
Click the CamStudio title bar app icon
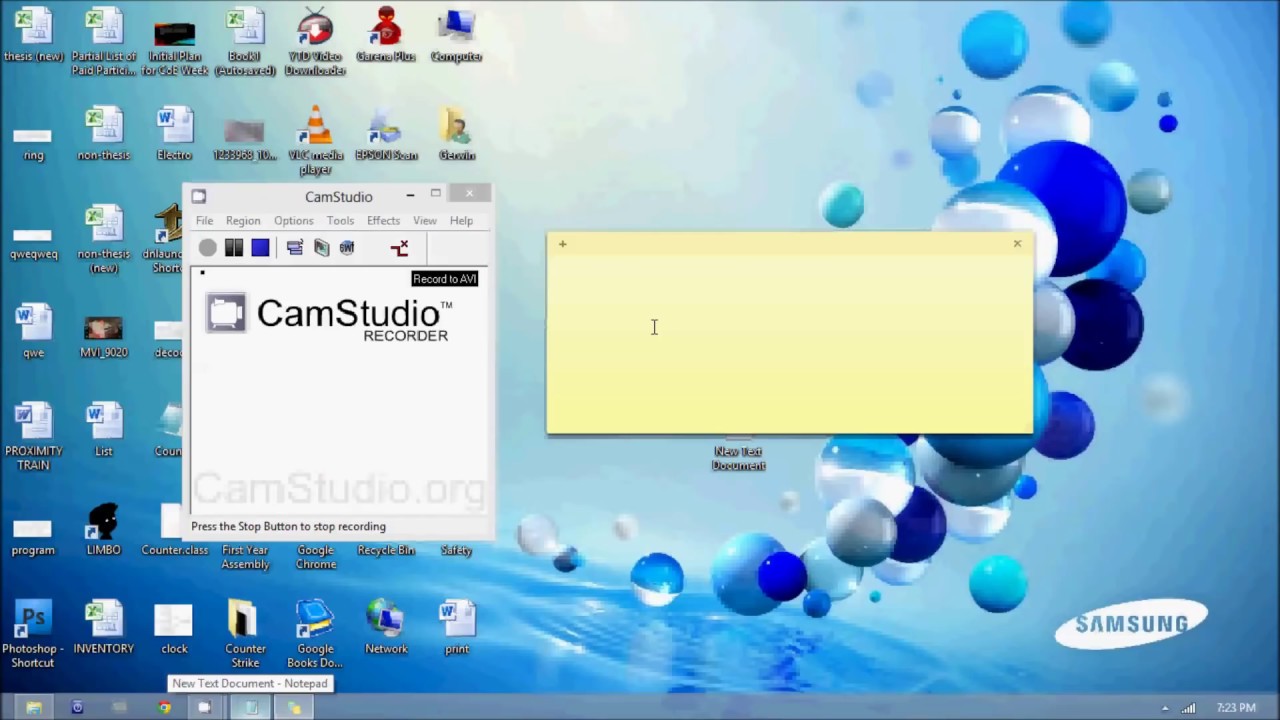(199, 197)
